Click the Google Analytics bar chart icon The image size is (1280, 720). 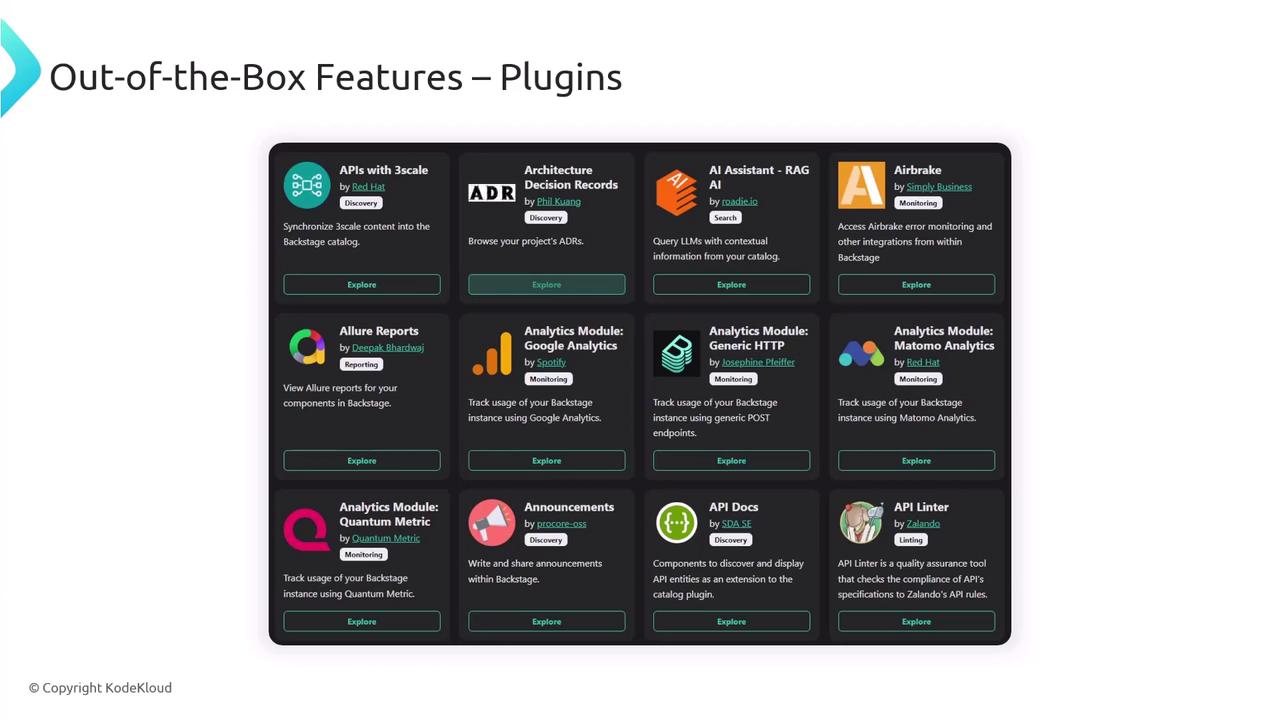(x=492, y=354)
